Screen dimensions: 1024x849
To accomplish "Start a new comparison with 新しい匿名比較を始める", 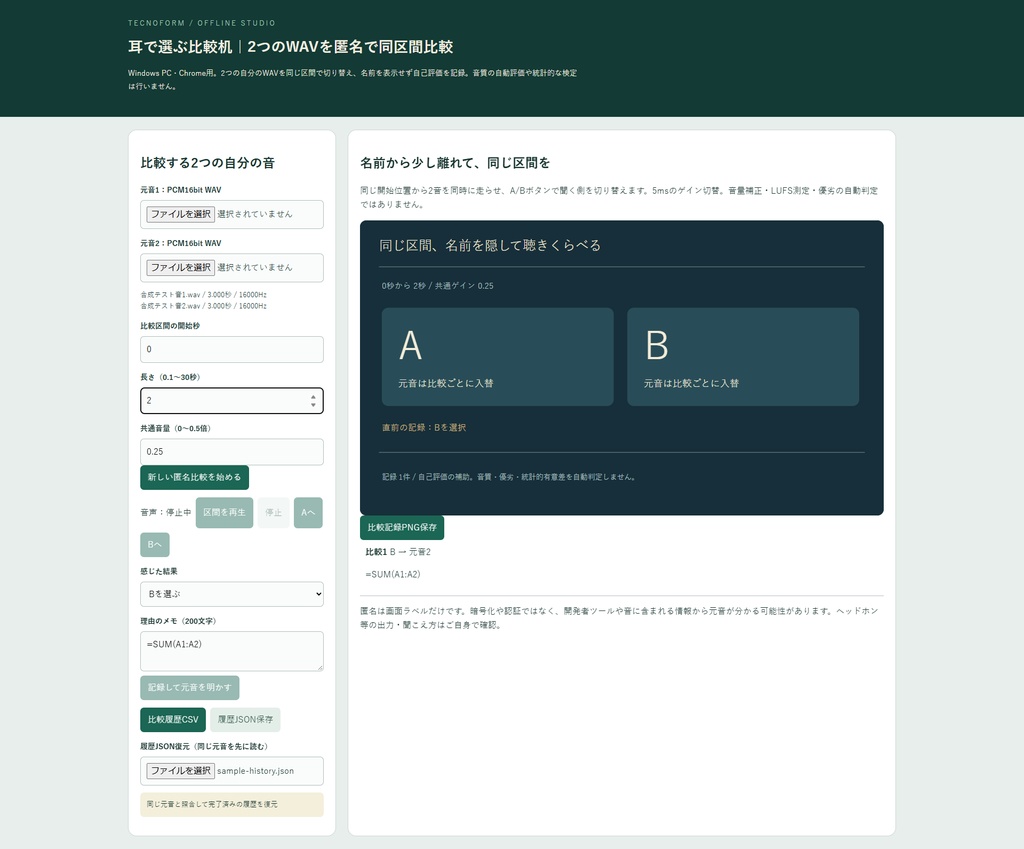I will tap(195, 477).
